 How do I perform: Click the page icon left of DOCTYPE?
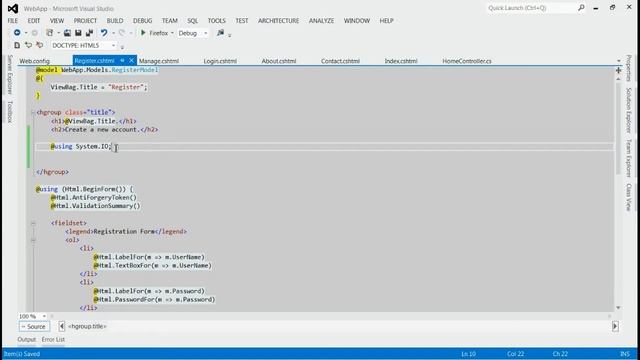(17, 45)
